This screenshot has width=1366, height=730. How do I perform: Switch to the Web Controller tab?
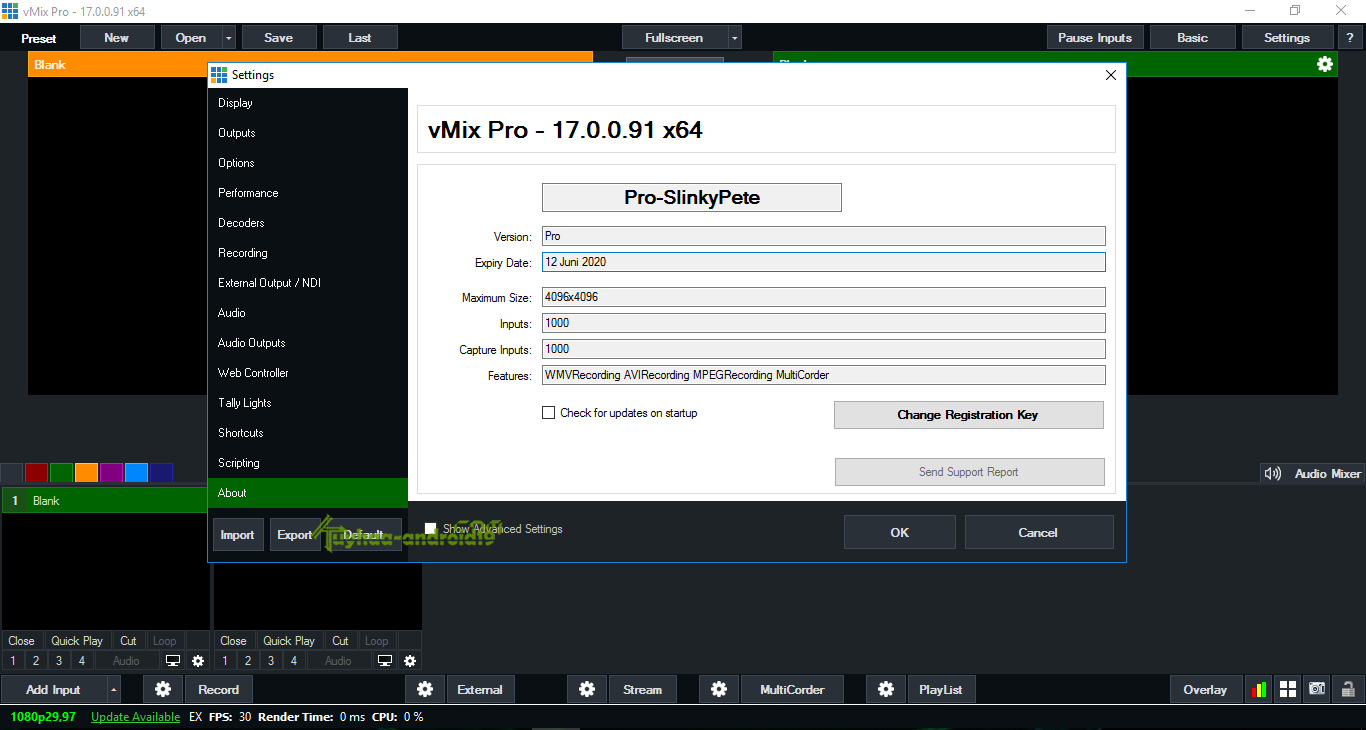tap(308, 373)
